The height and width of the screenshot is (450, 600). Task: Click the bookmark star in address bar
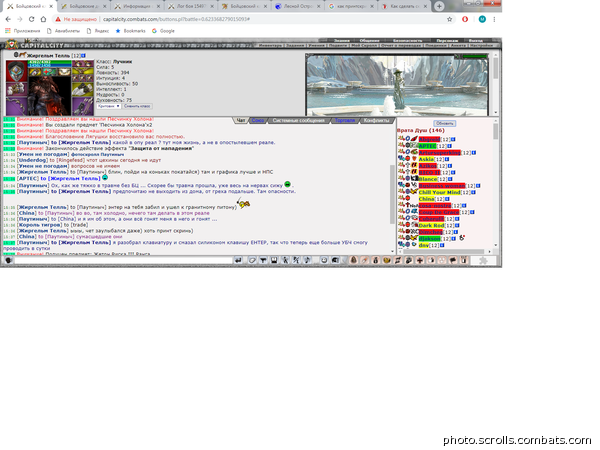pyautogui.click(x=450, y=19)
